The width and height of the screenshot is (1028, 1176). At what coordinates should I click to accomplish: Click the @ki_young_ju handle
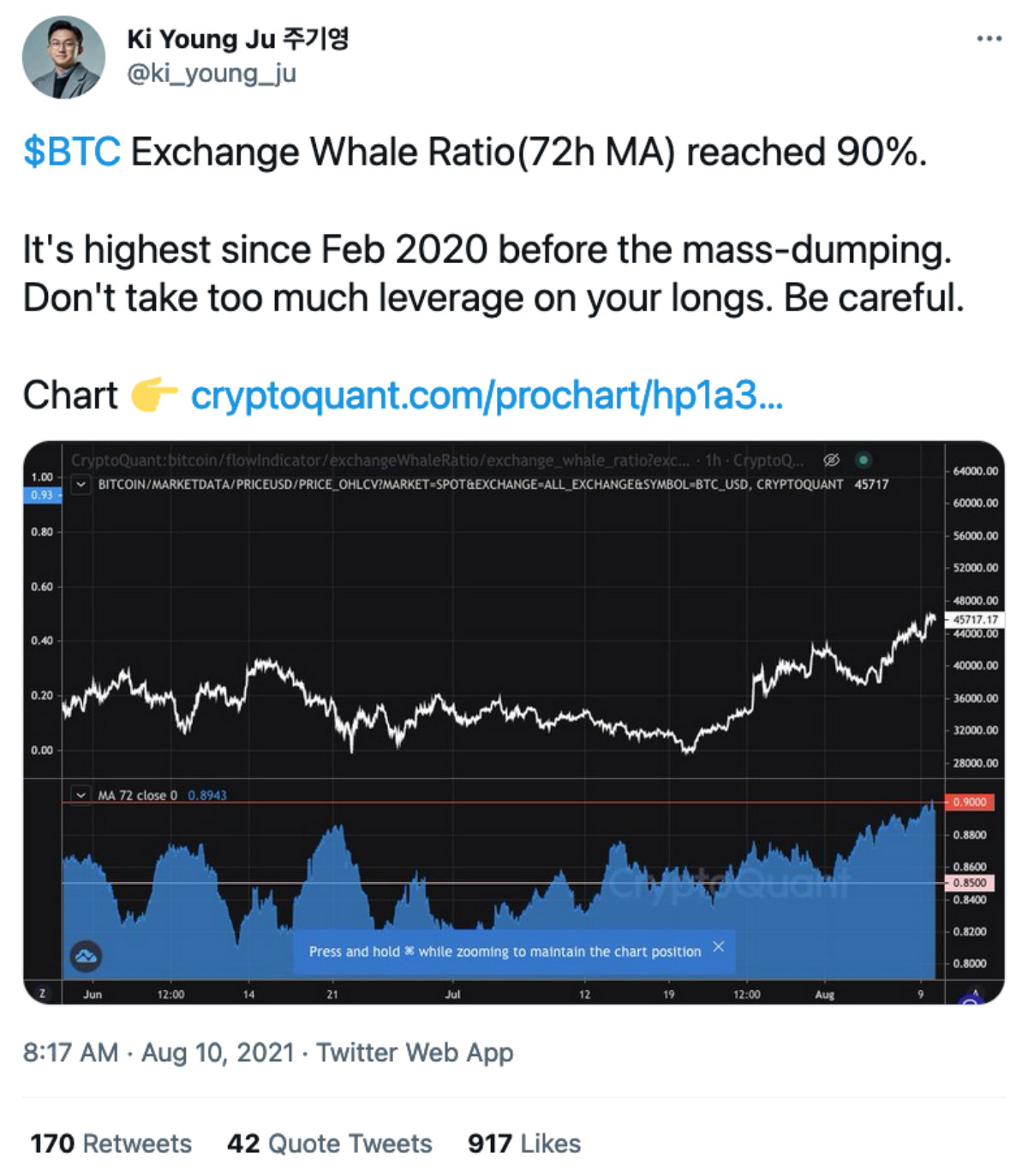(212, 74)
